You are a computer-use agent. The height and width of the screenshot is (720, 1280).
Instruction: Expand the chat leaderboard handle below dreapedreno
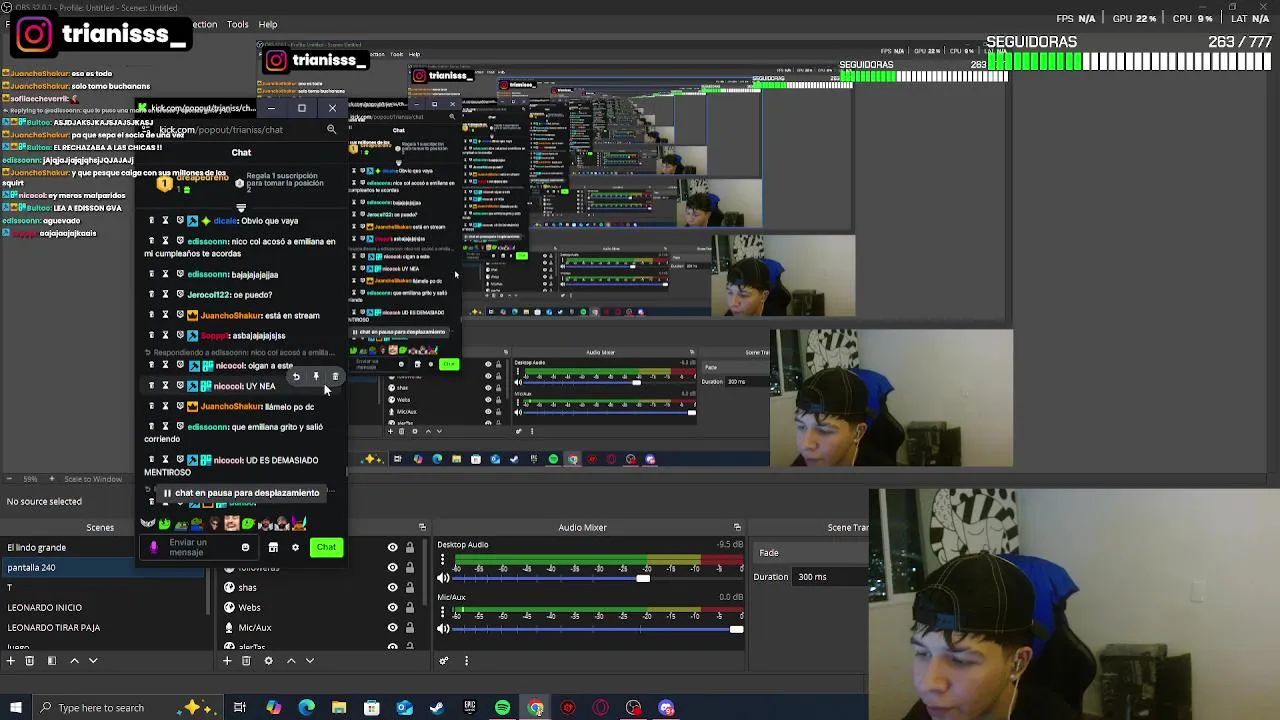(241, 209)
